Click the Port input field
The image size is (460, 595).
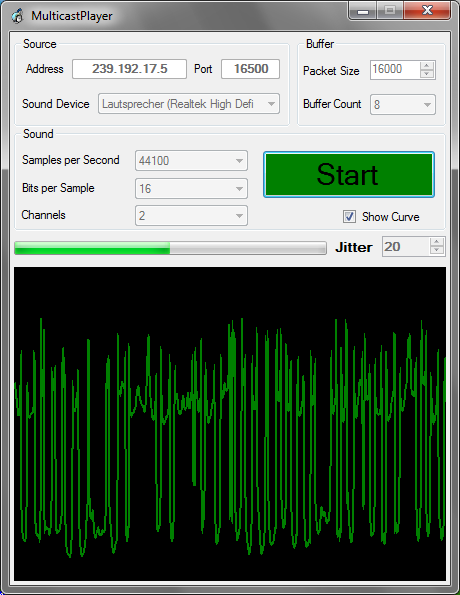coord(250,69)
